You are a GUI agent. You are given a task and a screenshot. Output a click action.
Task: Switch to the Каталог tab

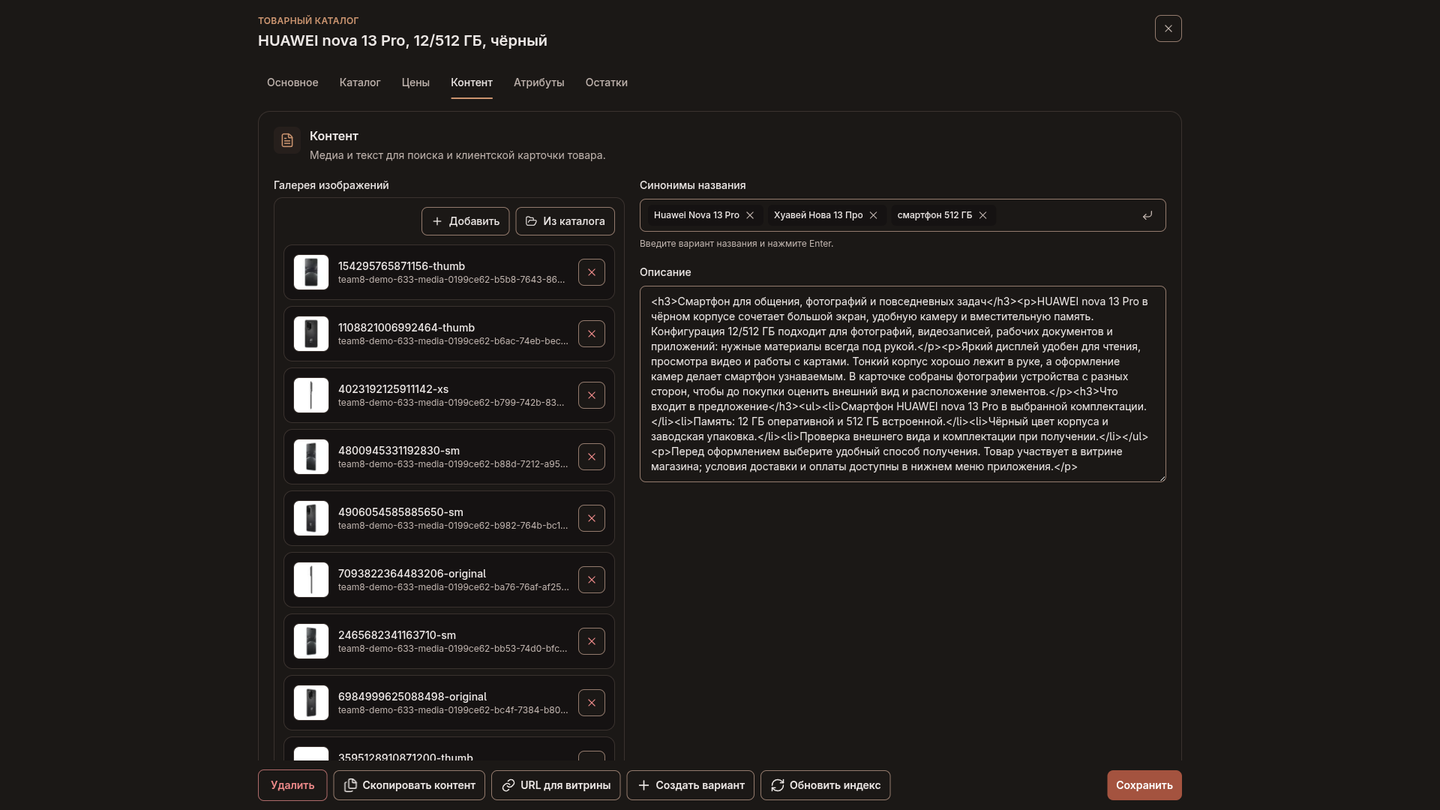[360, 82]
